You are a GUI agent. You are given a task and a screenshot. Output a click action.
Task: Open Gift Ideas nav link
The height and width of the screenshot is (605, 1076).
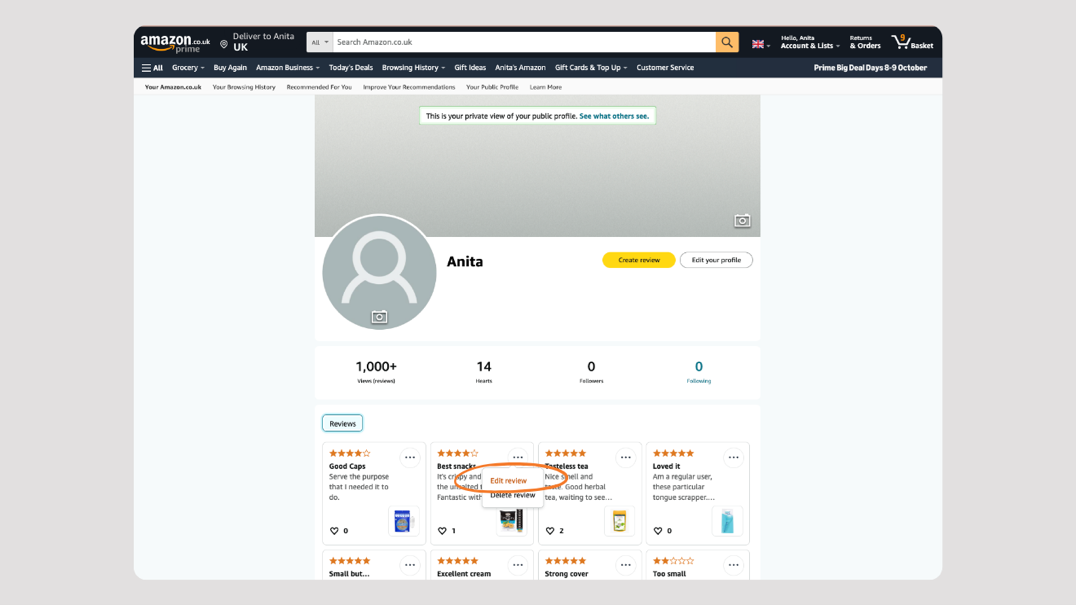(x=470, y=68)
